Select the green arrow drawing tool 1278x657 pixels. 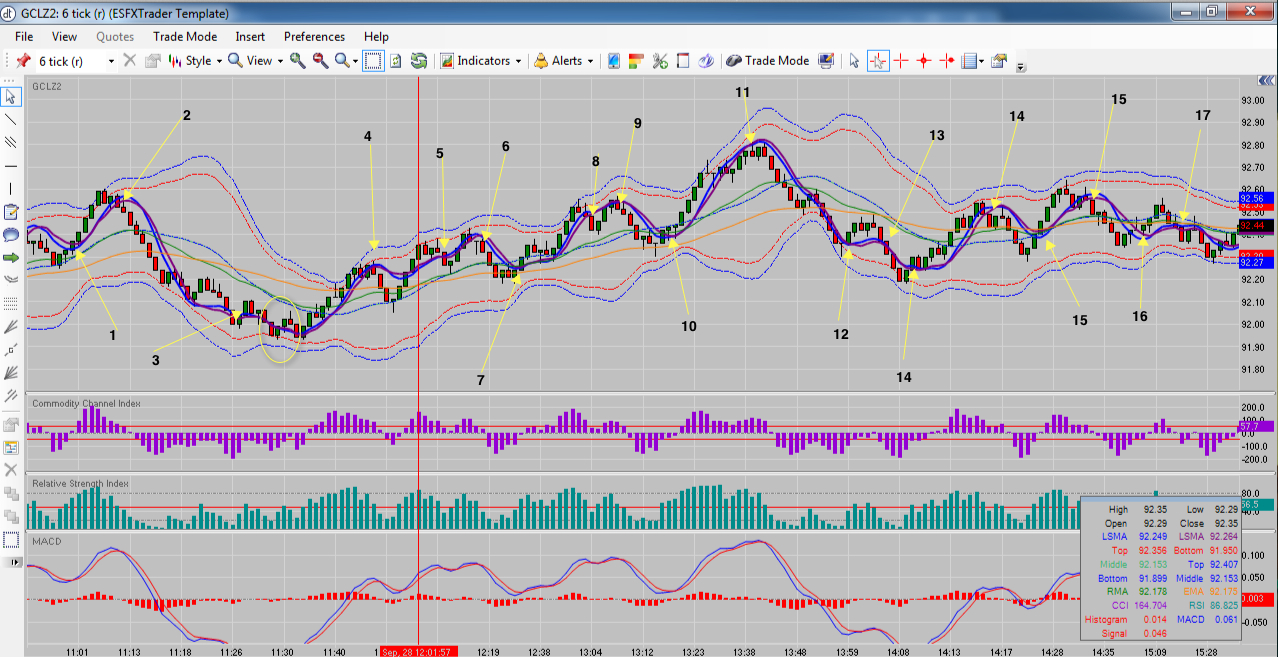pyautogui.click(x=11, y=258)
